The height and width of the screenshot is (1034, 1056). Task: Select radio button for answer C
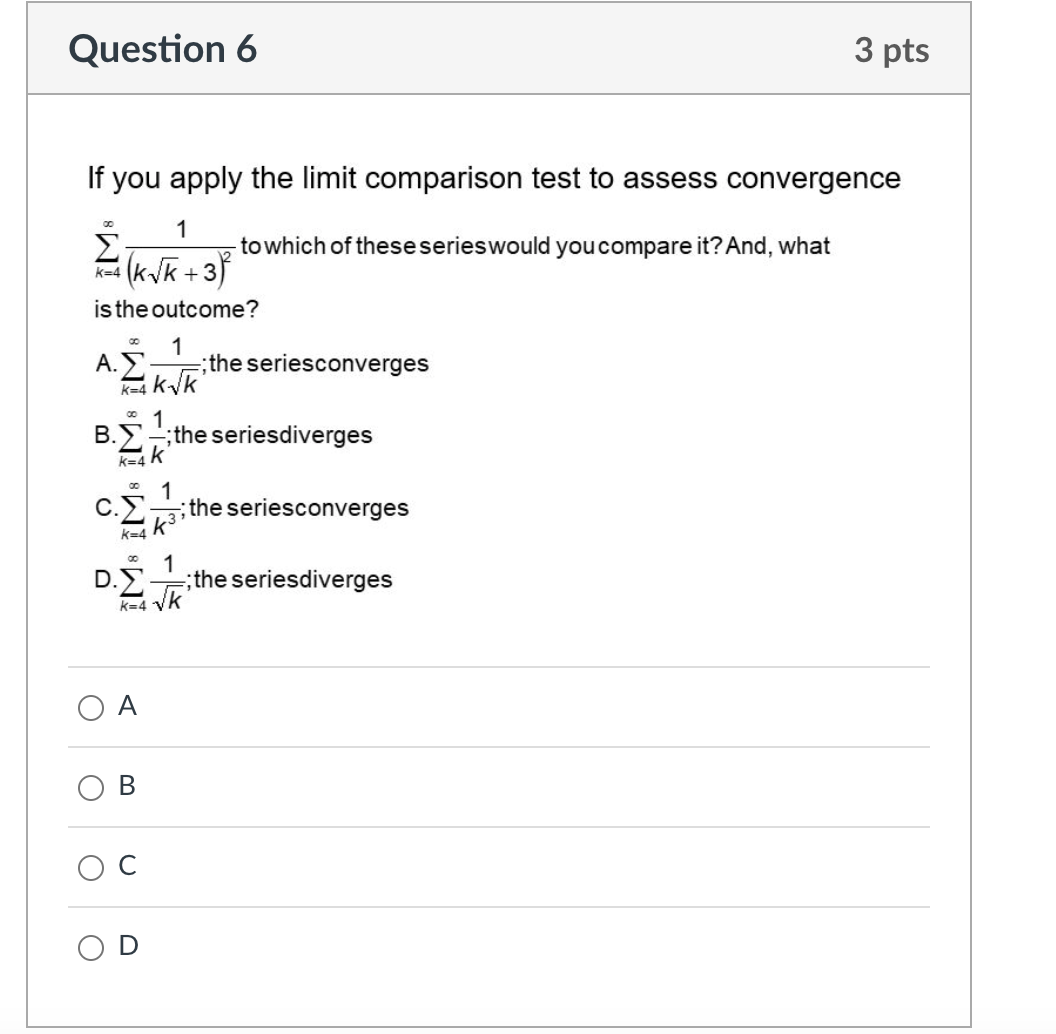pyautogui.click(x=89, y=868)
